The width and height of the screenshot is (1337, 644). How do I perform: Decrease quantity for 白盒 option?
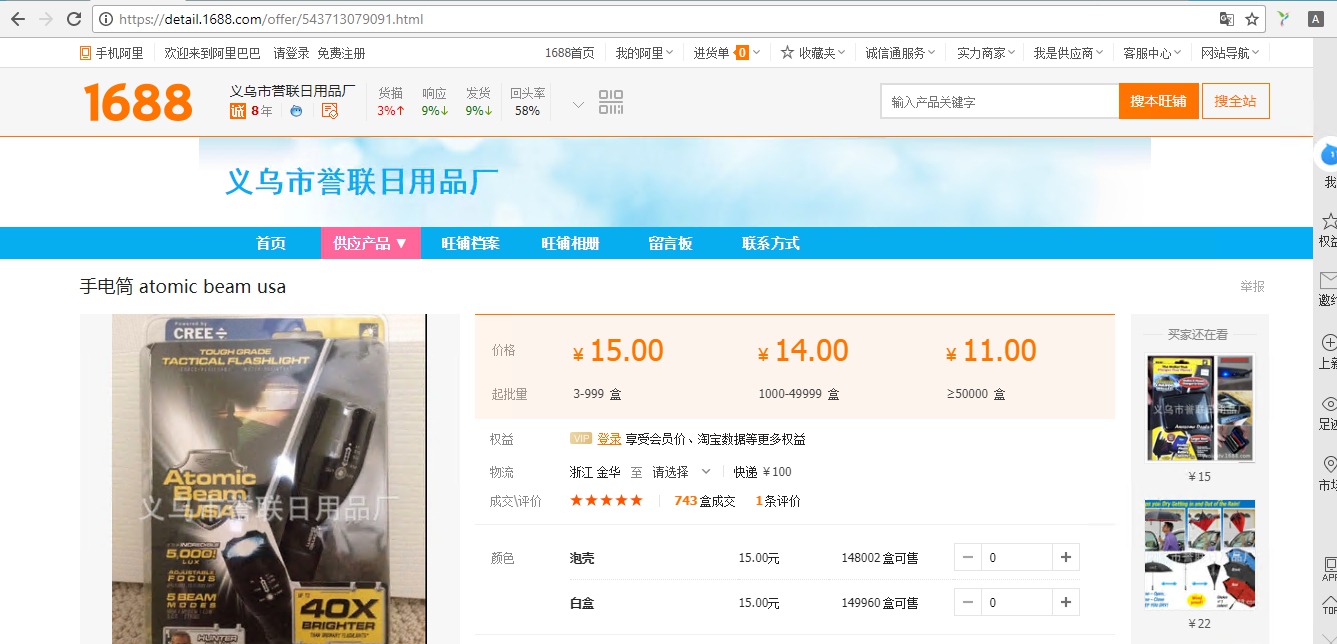pos(968,602)
